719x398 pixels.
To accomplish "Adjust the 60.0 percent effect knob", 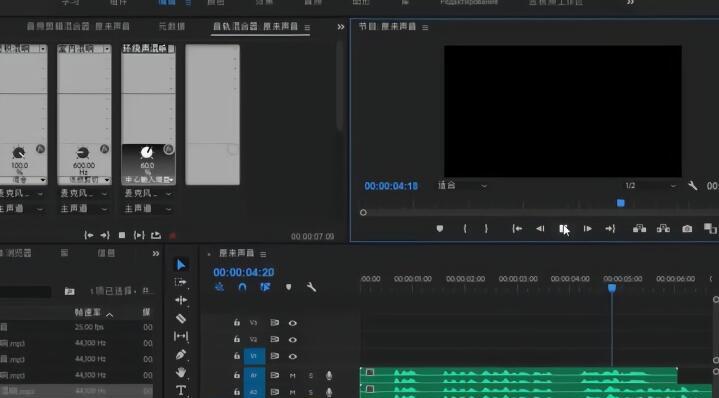I will point(147,152).
